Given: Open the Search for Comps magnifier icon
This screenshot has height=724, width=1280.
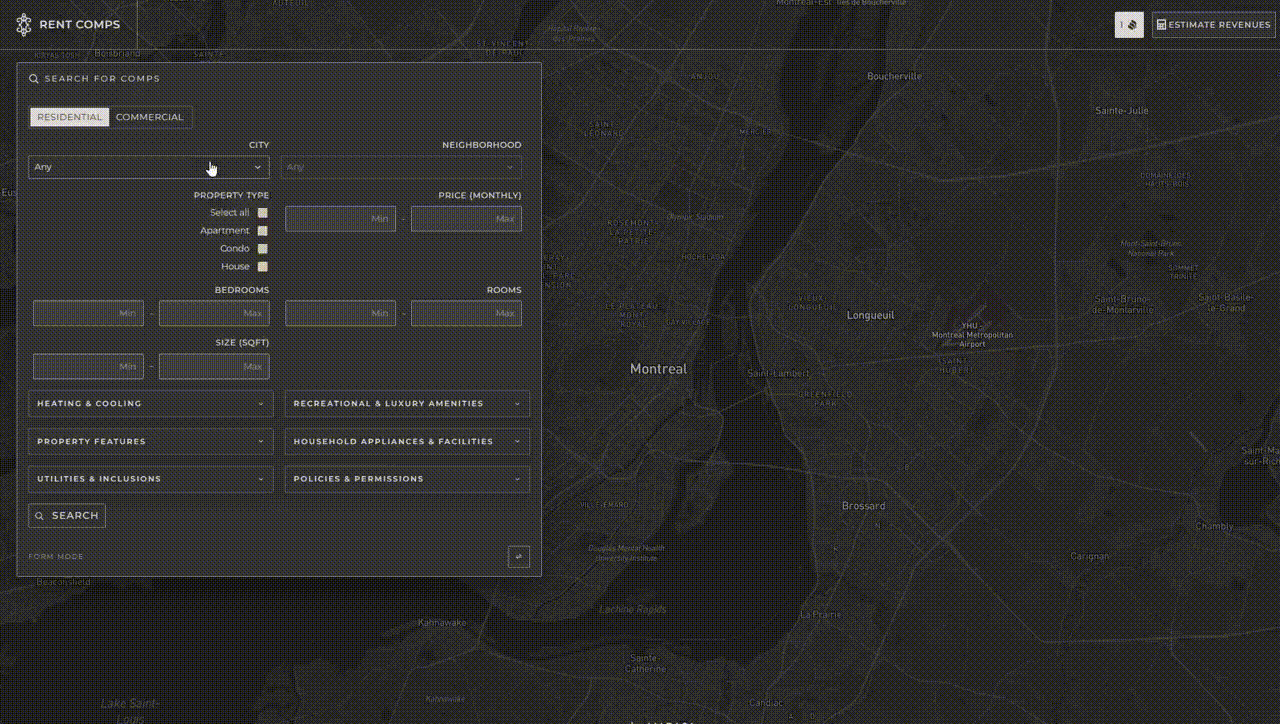Looking at the screenshot, I should [x=33, y=78].
